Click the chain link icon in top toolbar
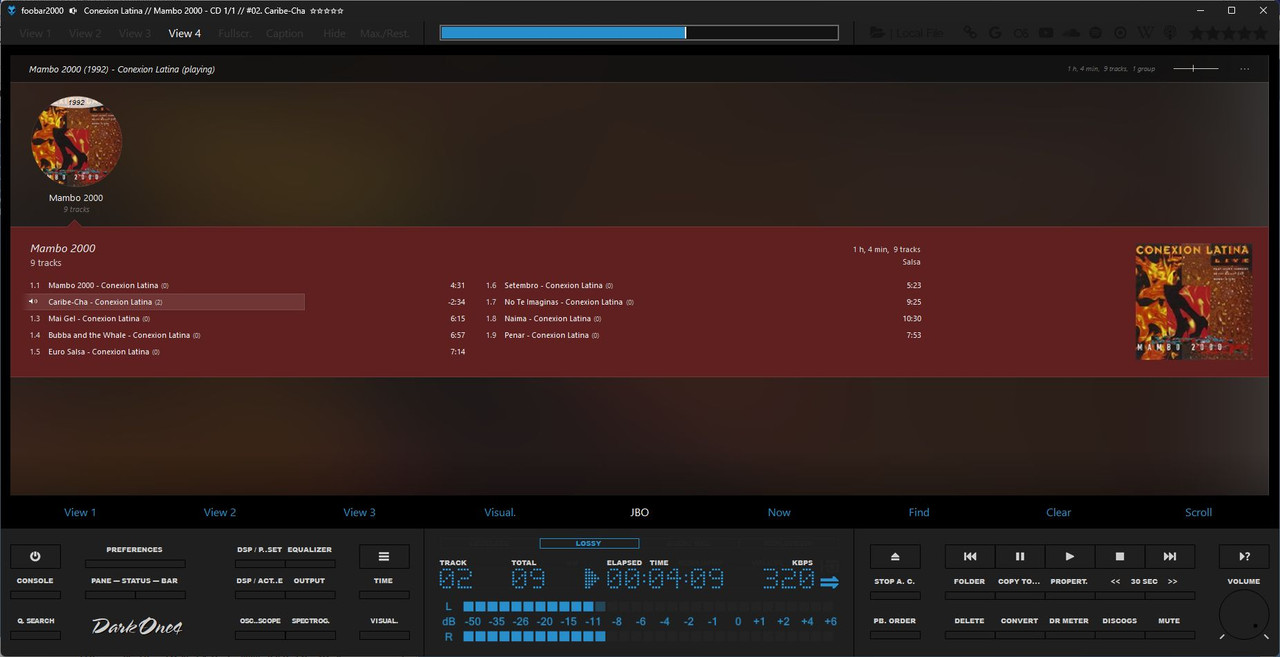Viewport: 1280px width, 657px height. pos(970,33)
